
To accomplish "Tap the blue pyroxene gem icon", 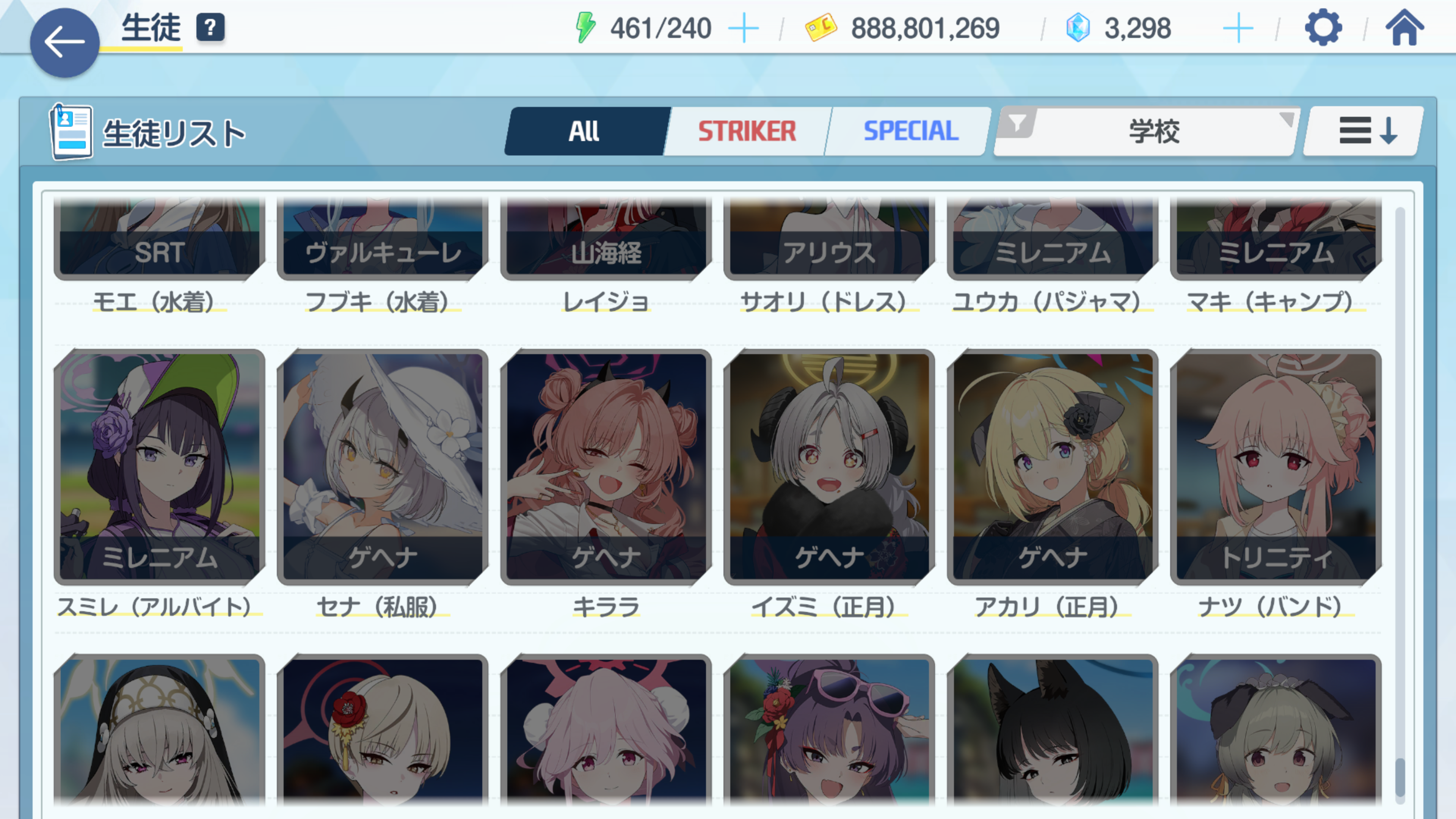I will tap(1077, 28).
